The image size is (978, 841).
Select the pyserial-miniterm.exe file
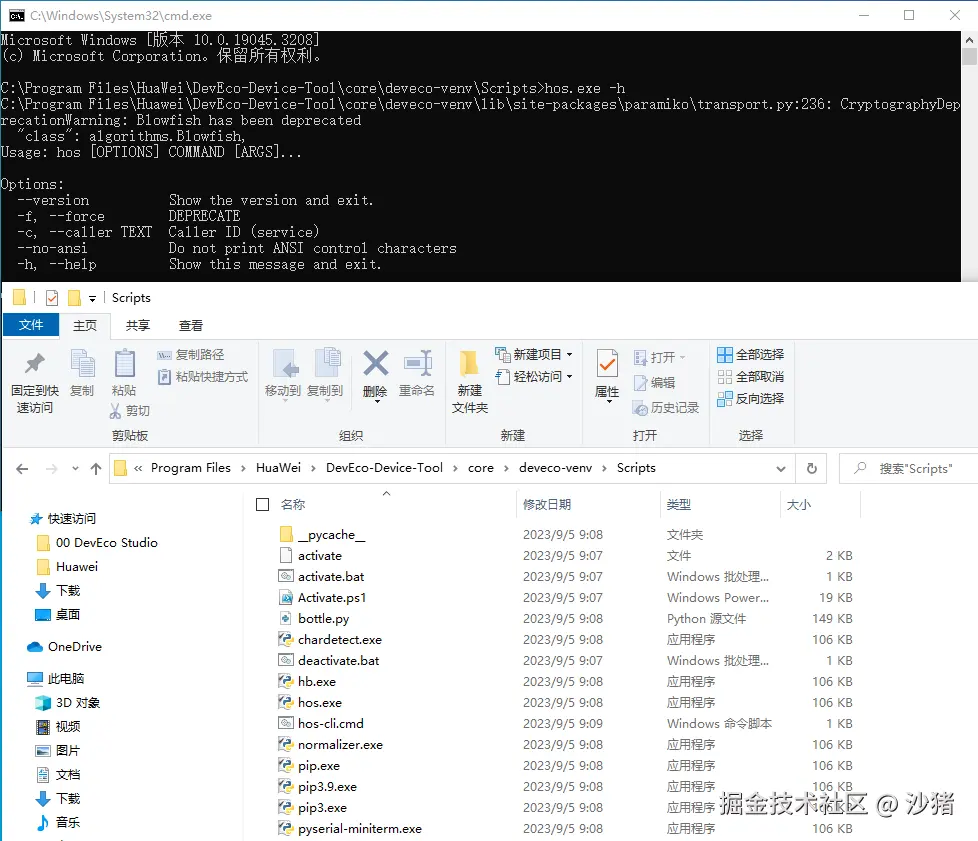(360, 829)
